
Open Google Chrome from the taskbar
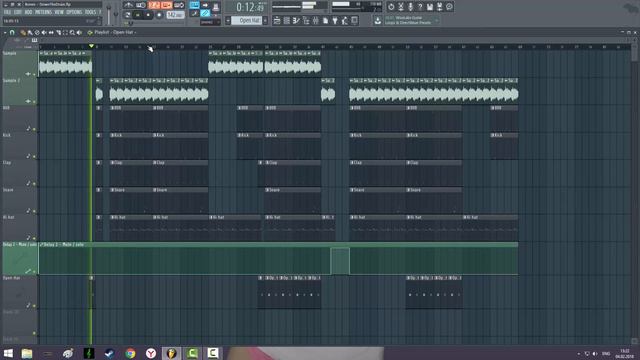[130, 353]
